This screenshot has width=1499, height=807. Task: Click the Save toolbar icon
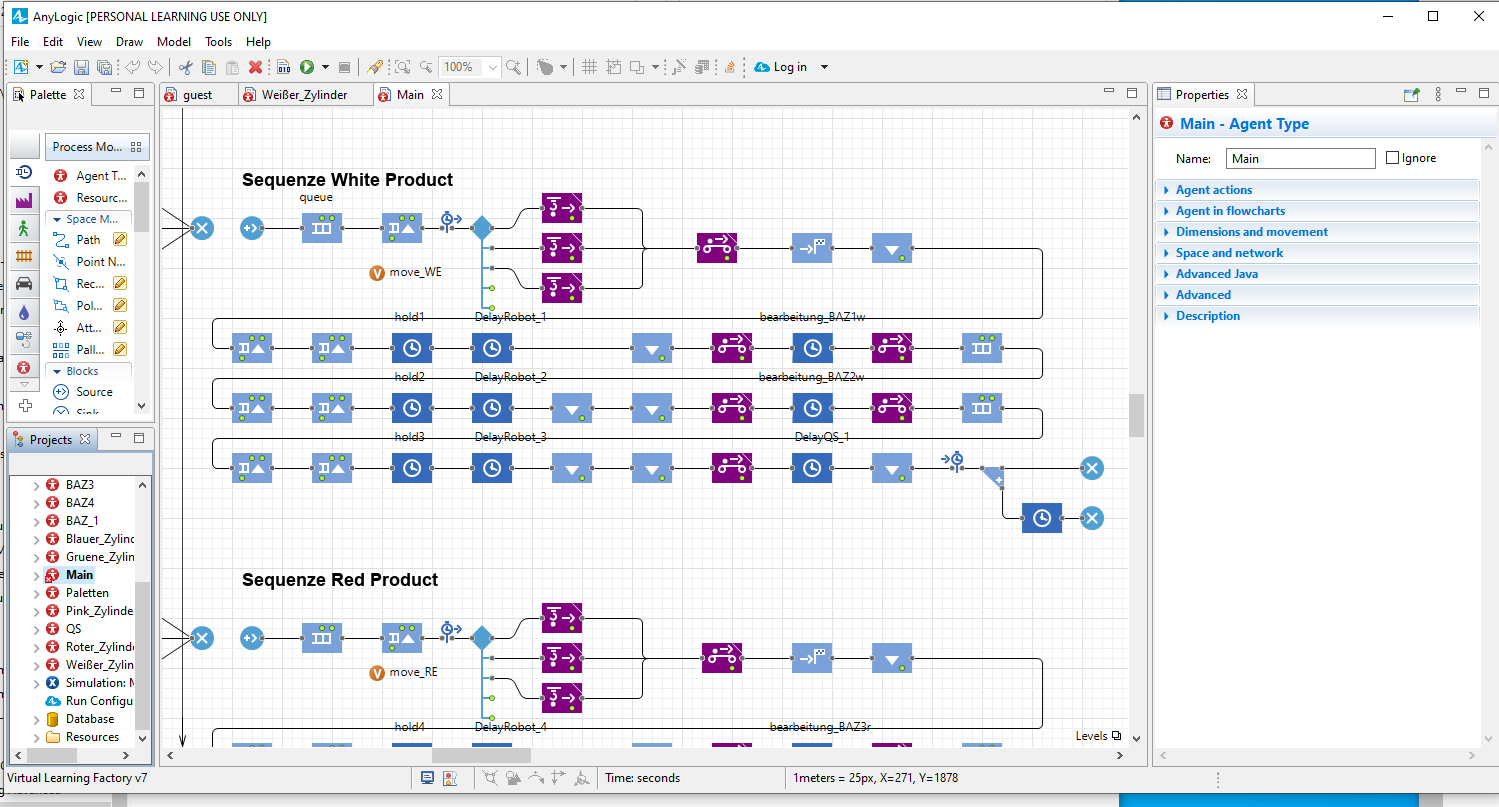click(x=81, y=67)
